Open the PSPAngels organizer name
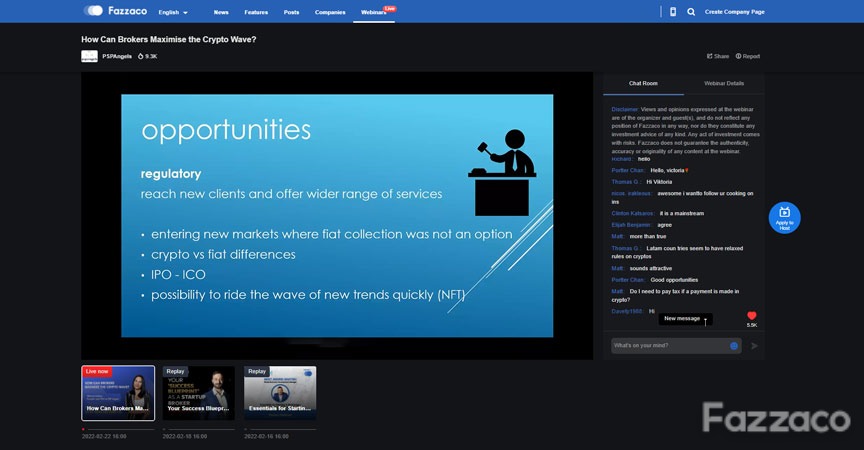The width and height of the screenshot is (864, 450). tap(117, 56)
